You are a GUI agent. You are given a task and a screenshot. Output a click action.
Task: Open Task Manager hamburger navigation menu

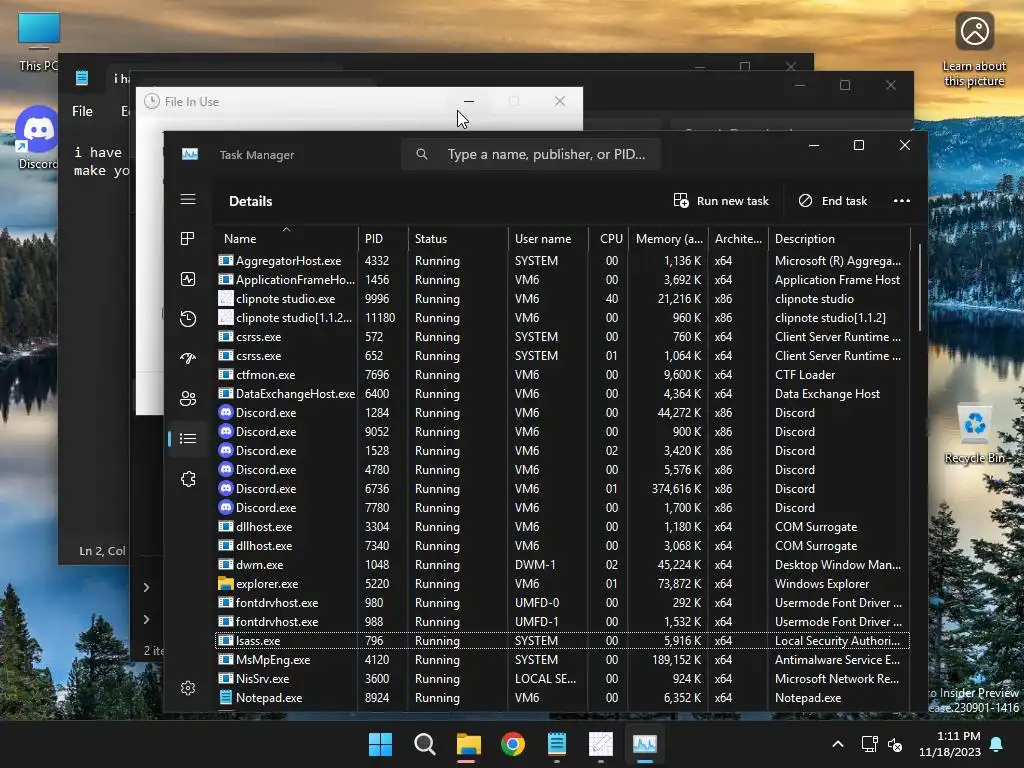click(x=188, y=199)
